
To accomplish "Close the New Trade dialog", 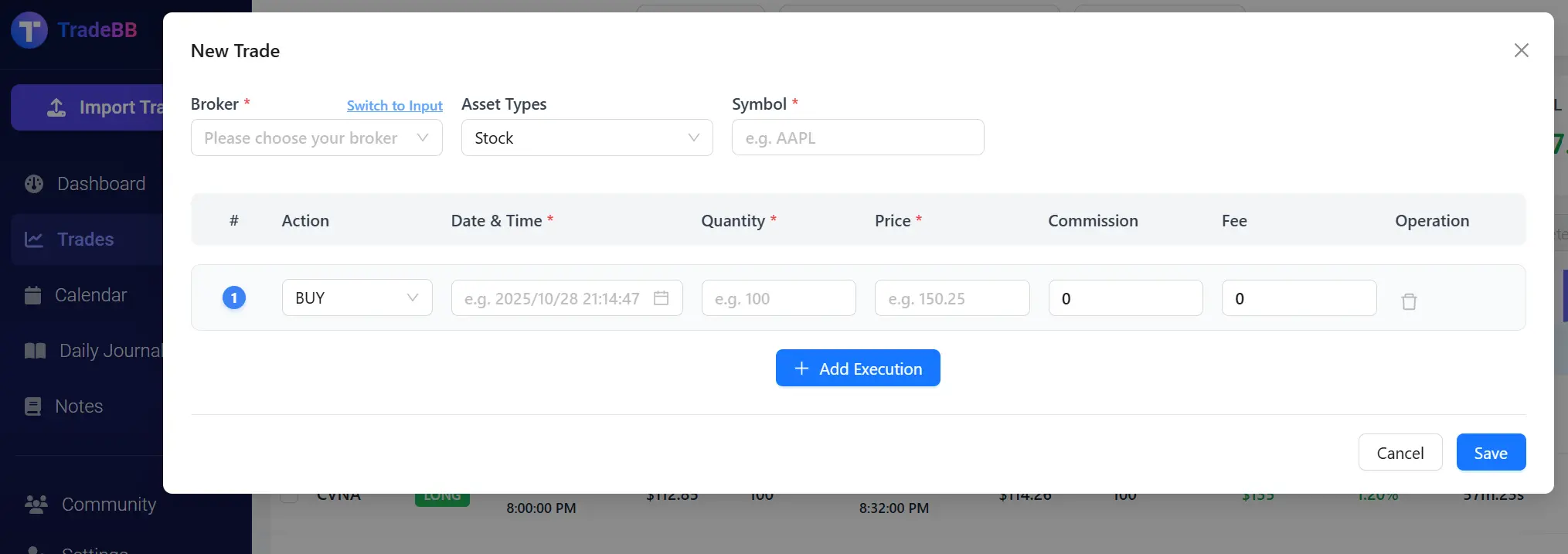I will point(1521,50).
